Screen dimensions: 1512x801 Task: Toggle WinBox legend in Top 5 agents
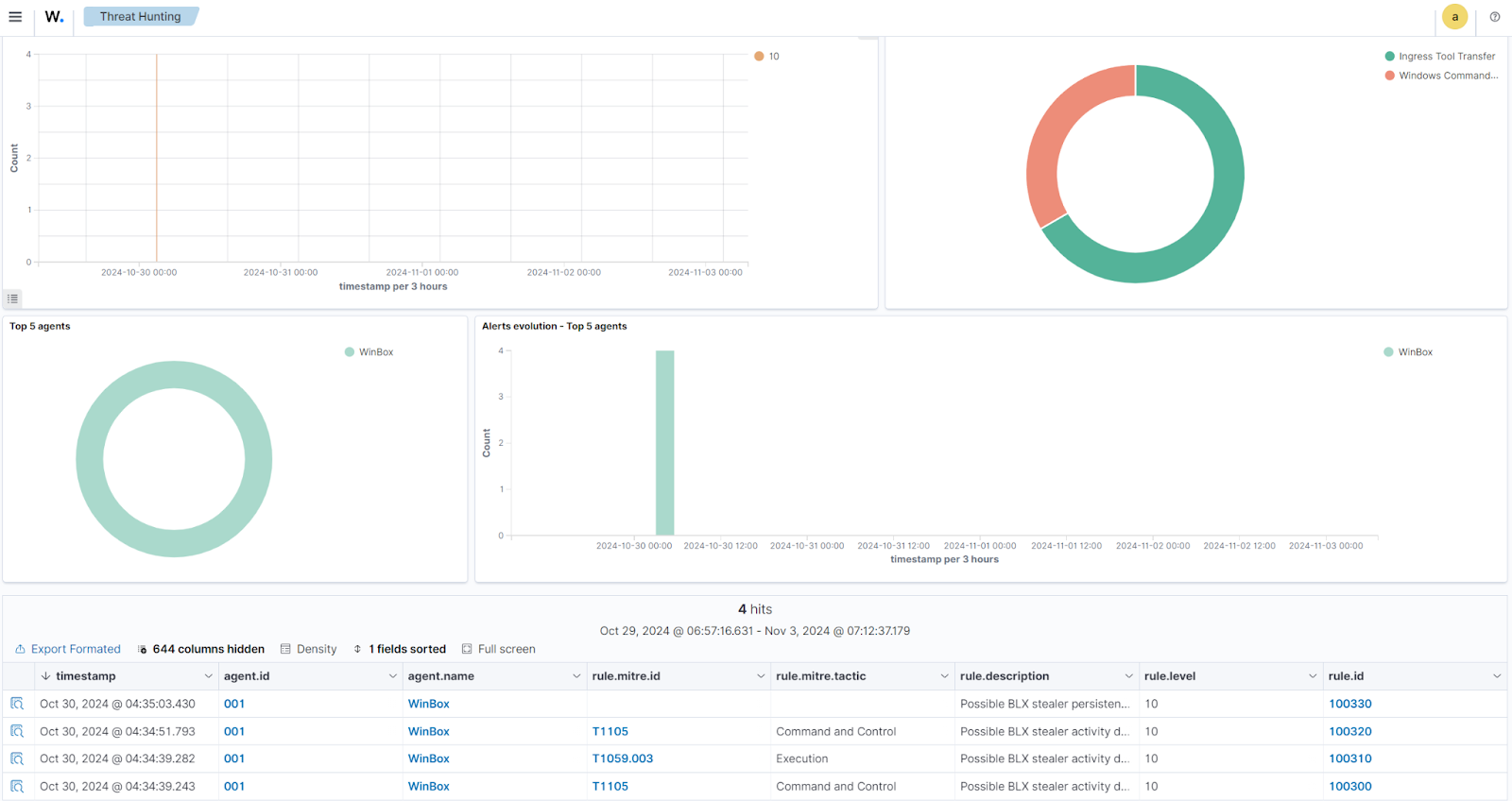click(369, 352)
